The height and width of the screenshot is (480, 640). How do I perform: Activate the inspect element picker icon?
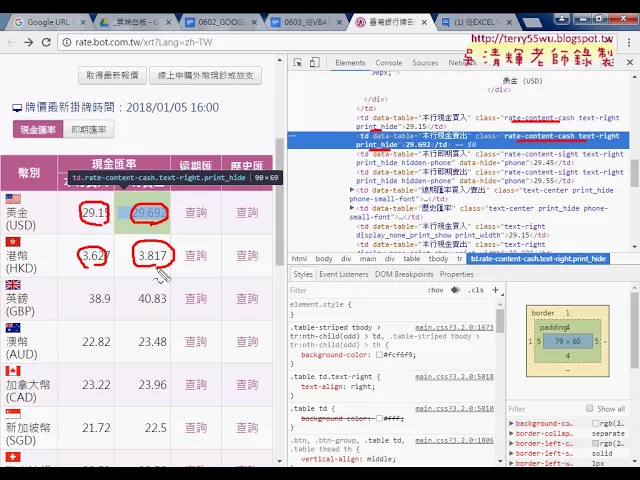tap(298, 62)
